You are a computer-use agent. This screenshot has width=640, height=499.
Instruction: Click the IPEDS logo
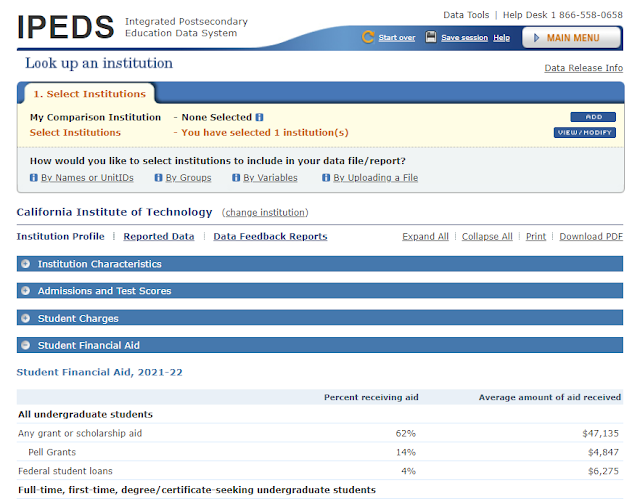tap(63, 27)
